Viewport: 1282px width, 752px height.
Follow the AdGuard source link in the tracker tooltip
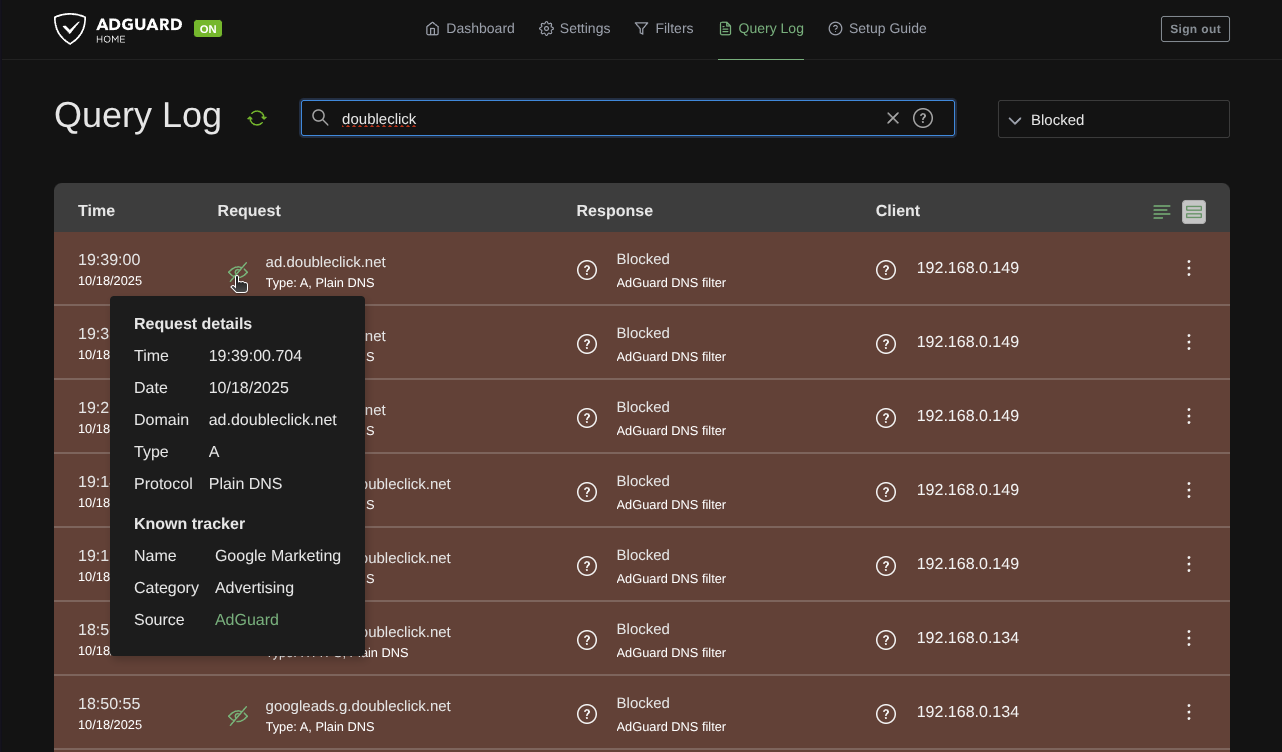(x=246, y=619)
